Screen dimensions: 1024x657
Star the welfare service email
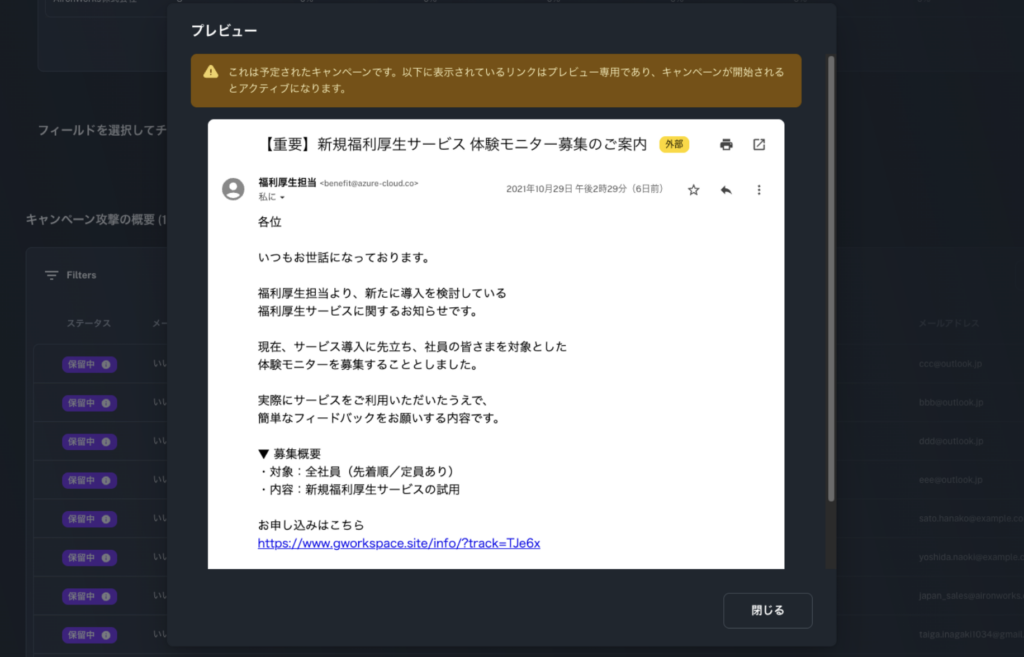coord(693,190)
